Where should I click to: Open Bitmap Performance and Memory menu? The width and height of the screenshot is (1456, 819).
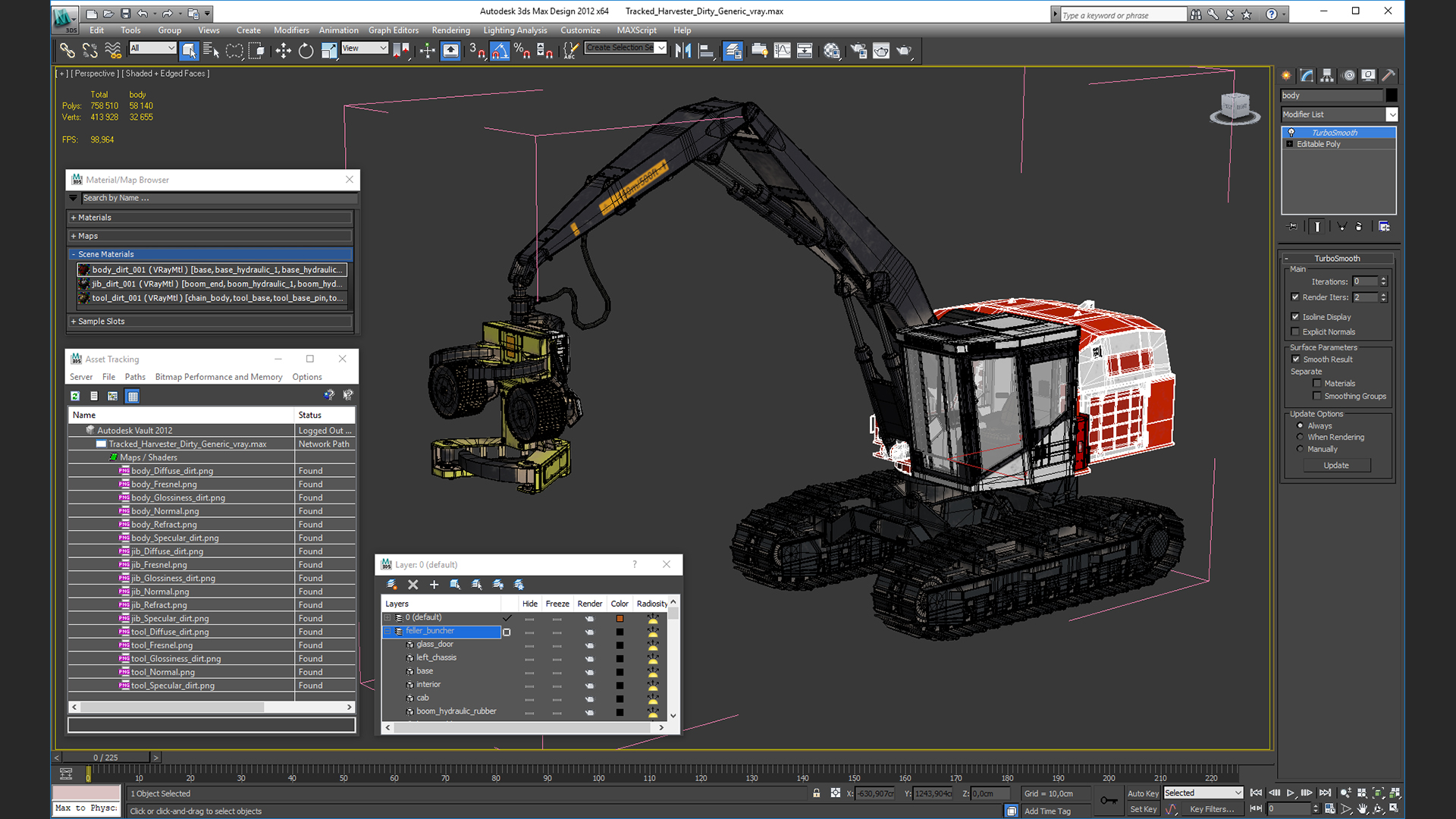[x=218, y=377]
